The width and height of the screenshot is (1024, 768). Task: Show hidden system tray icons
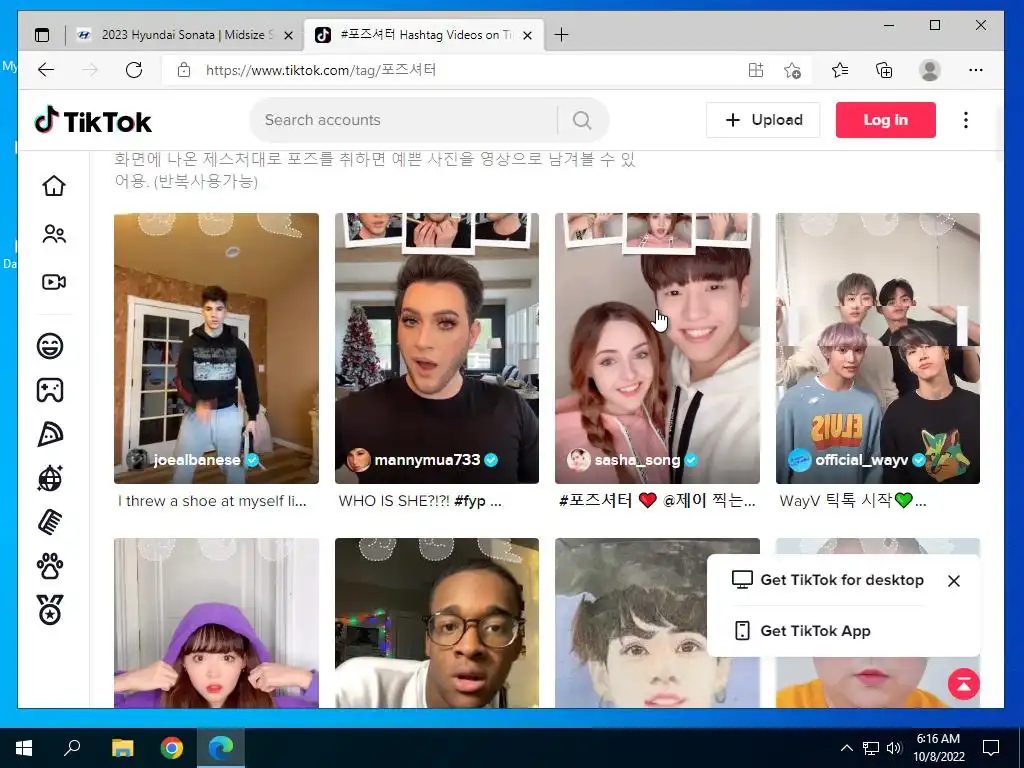coord(846,748)
